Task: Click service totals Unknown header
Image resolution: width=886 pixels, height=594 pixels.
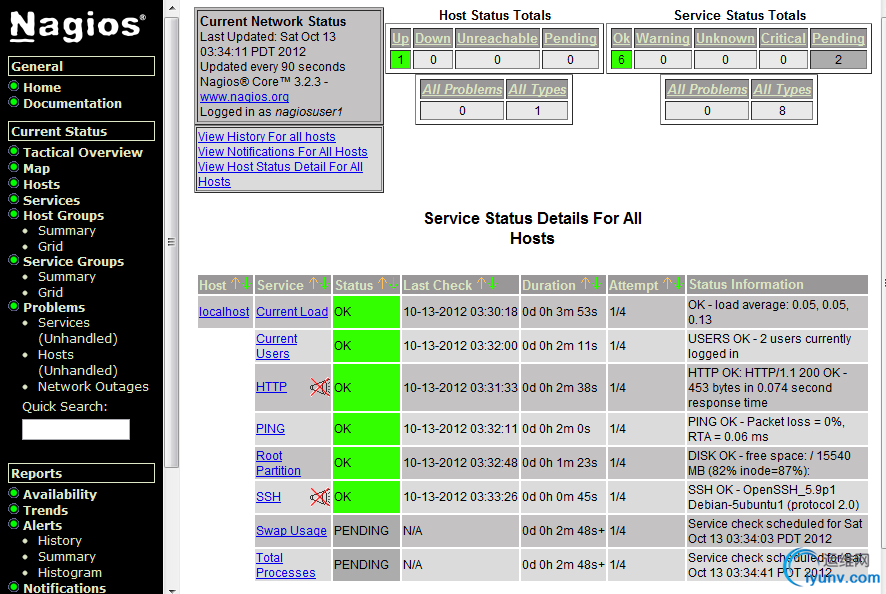Action: point(726,38)
